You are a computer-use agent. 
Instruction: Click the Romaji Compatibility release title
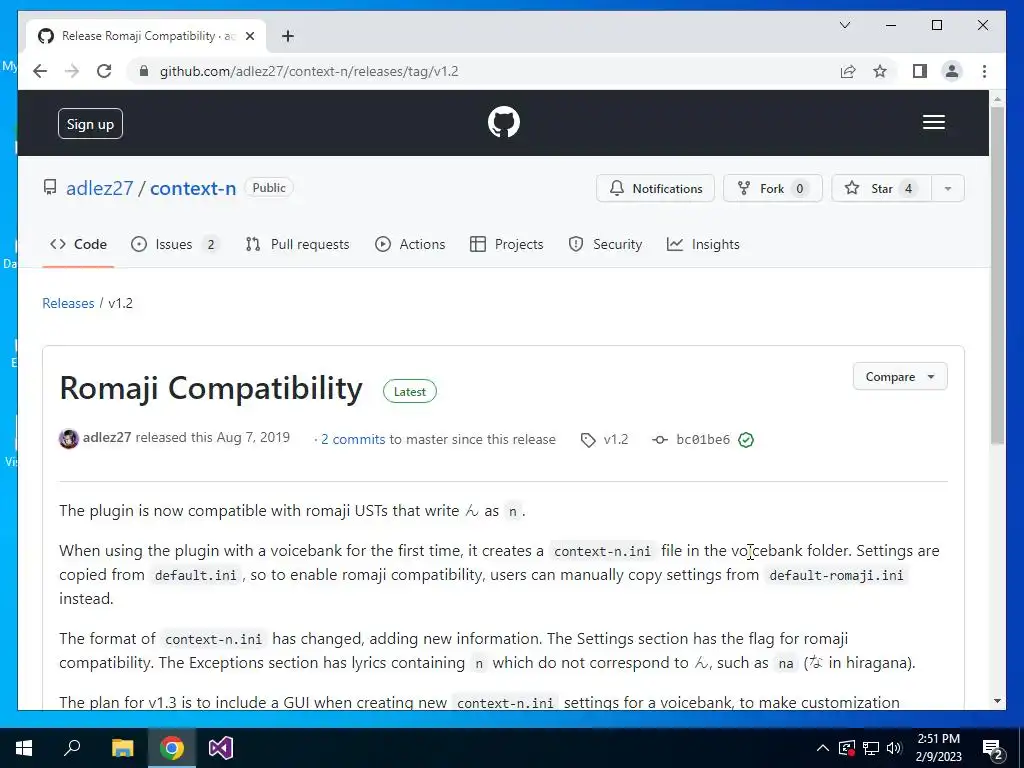click(211, 389)
